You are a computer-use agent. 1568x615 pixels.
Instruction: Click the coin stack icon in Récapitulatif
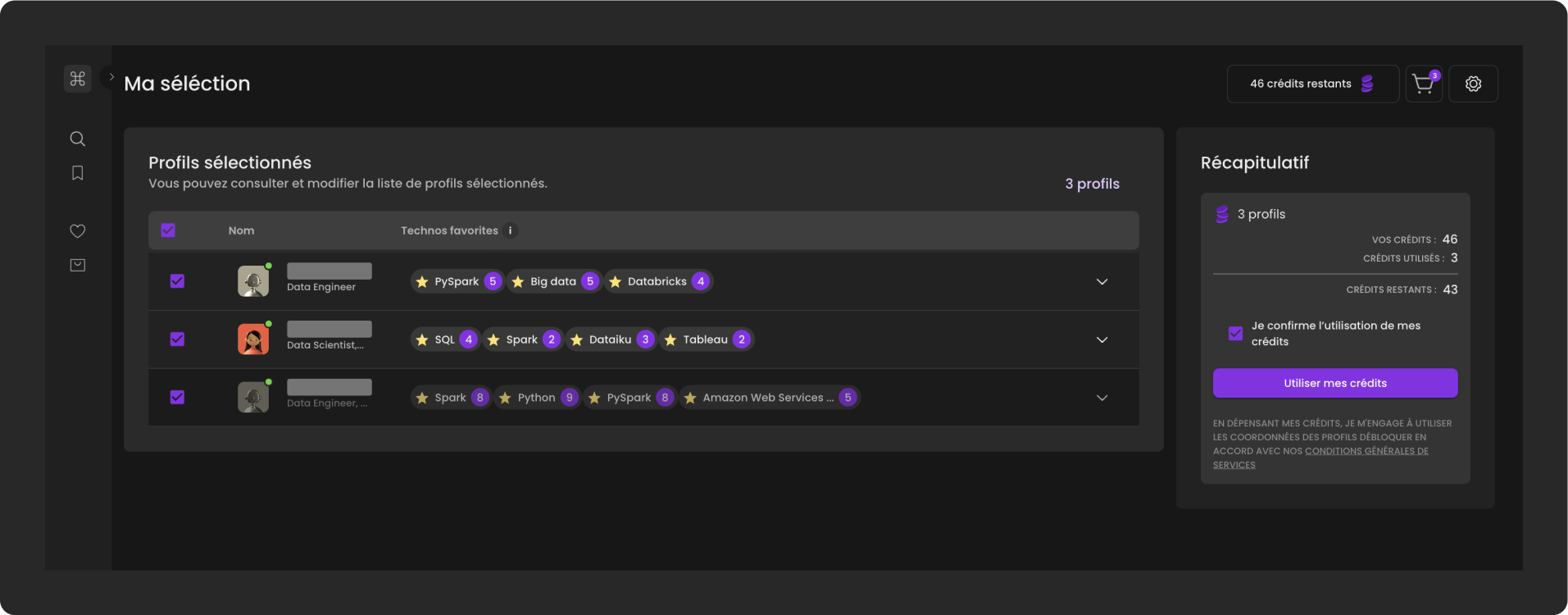pos(1222,214)
